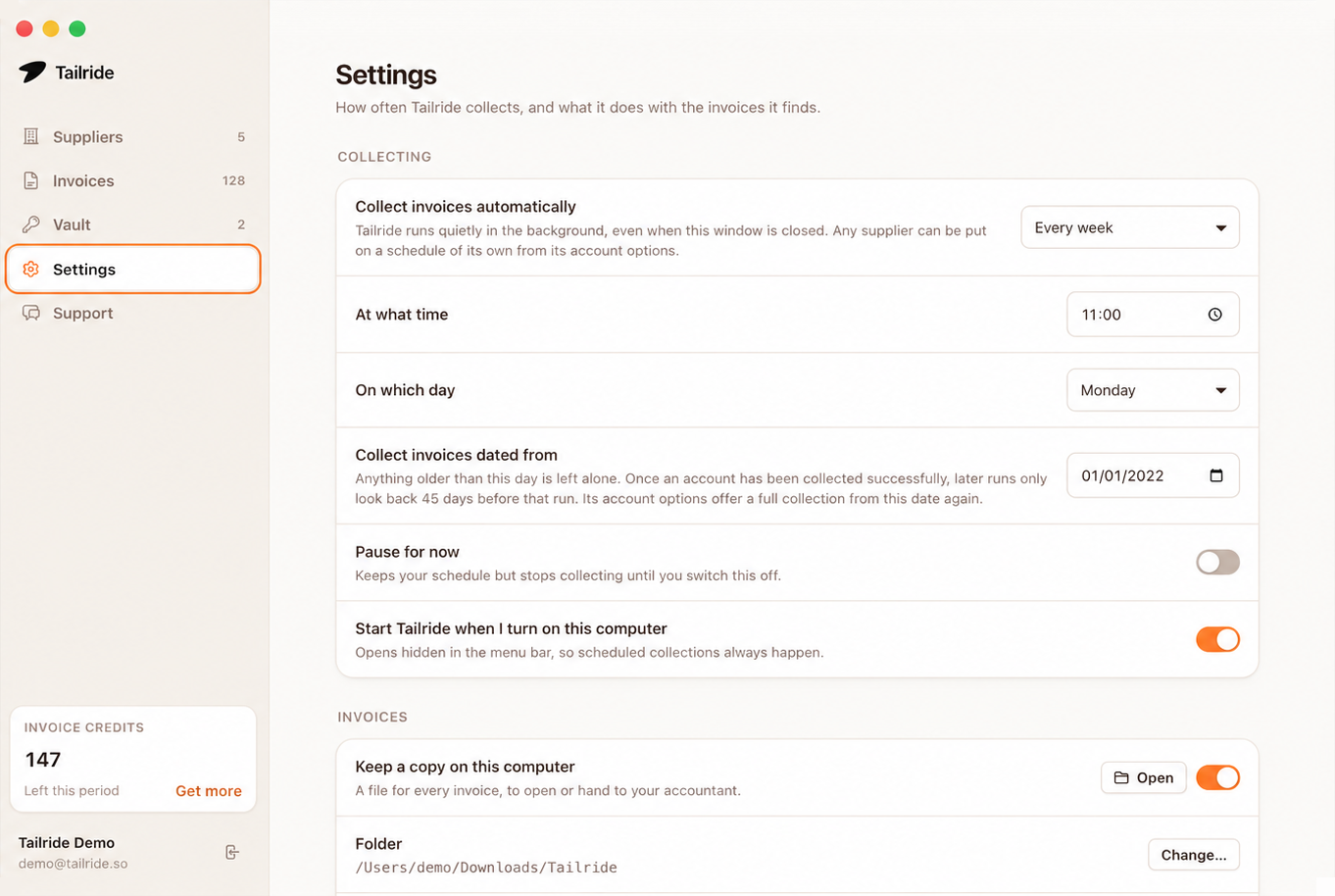
Task: Click the Open folder button
Action: coord(1144,777)
